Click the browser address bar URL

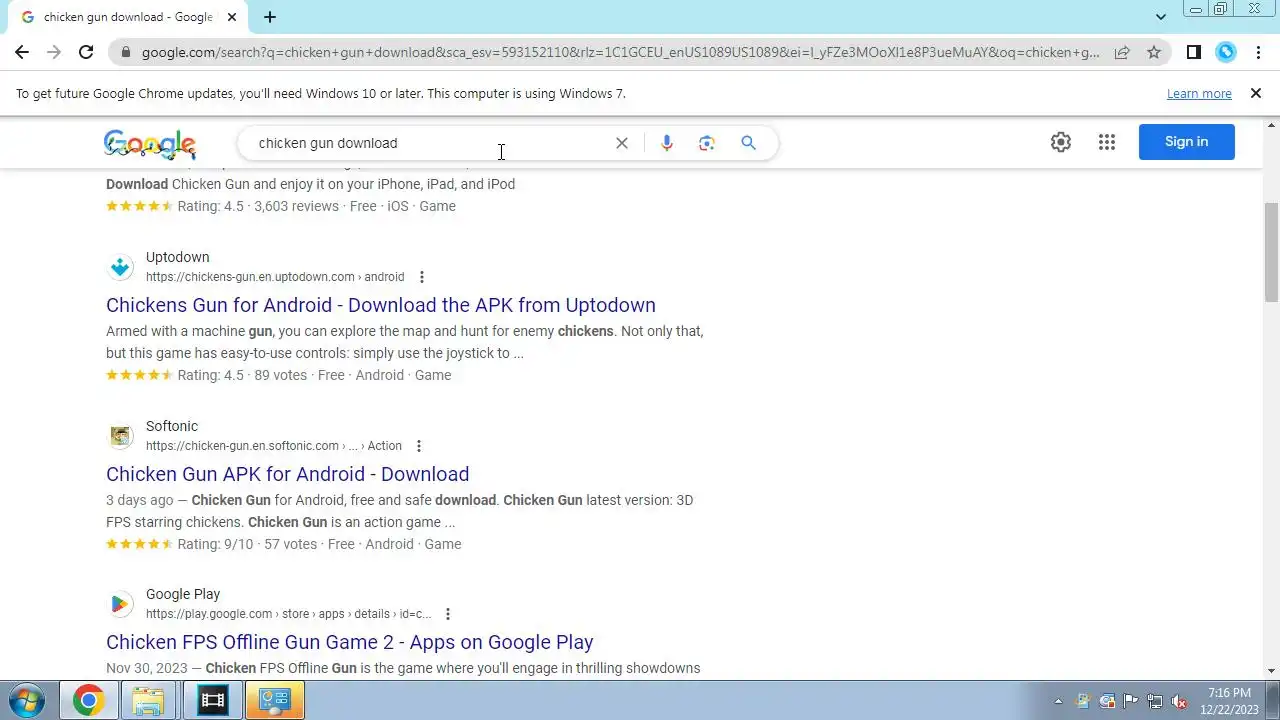pos(620,52)
